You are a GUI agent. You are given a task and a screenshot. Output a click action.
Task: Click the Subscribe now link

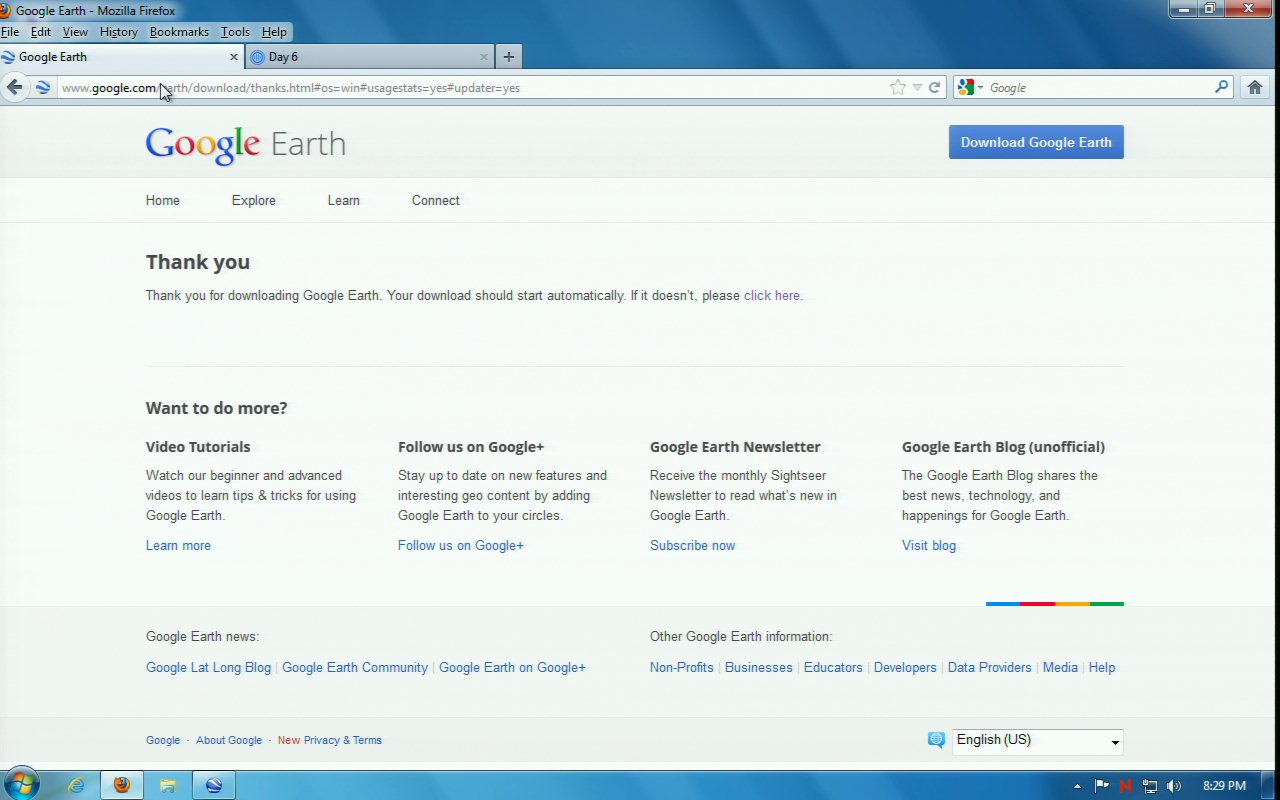click(x=692, y=546)
